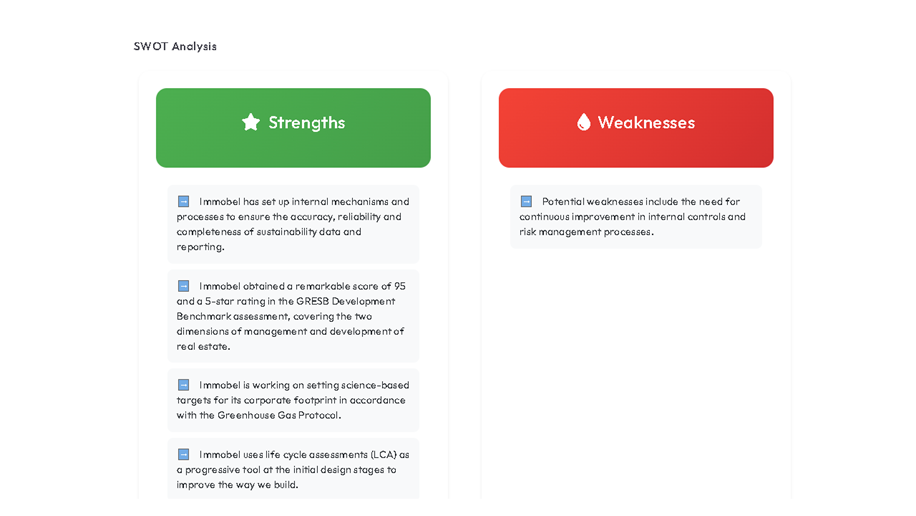
Task: Click the water drop icon beside Weaknesses
Action: (x=584, y=122)
